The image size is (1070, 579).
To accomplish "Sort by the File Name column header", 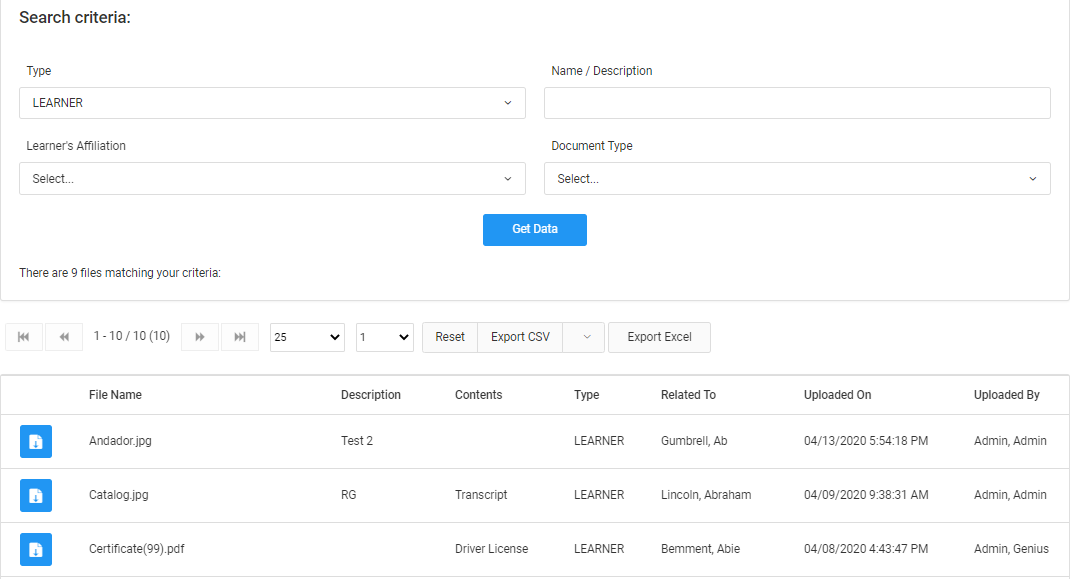I will point(115,395).
